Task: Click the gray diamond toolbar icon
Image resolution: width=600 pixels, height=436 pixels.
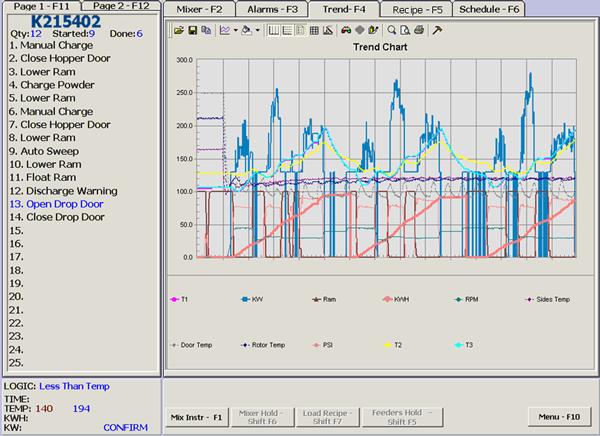Action: 360,30
